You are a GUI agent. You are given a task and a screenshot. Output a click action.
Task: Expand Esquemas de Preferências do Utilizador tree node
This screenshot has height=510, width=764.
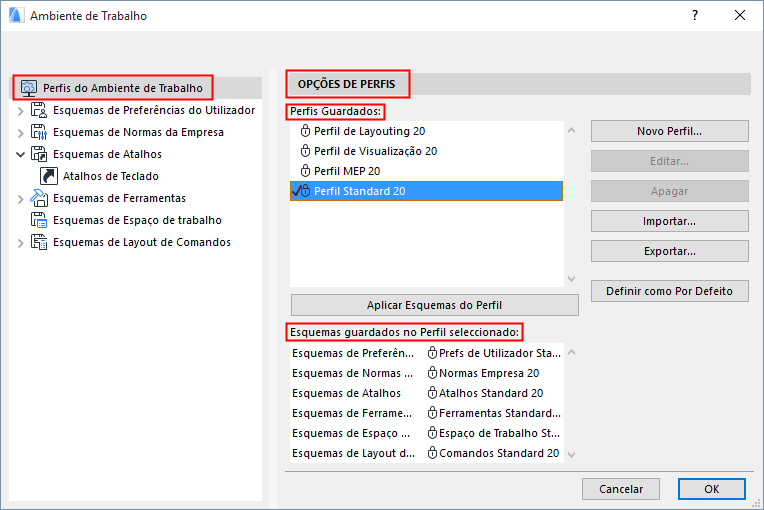[20, 110]
